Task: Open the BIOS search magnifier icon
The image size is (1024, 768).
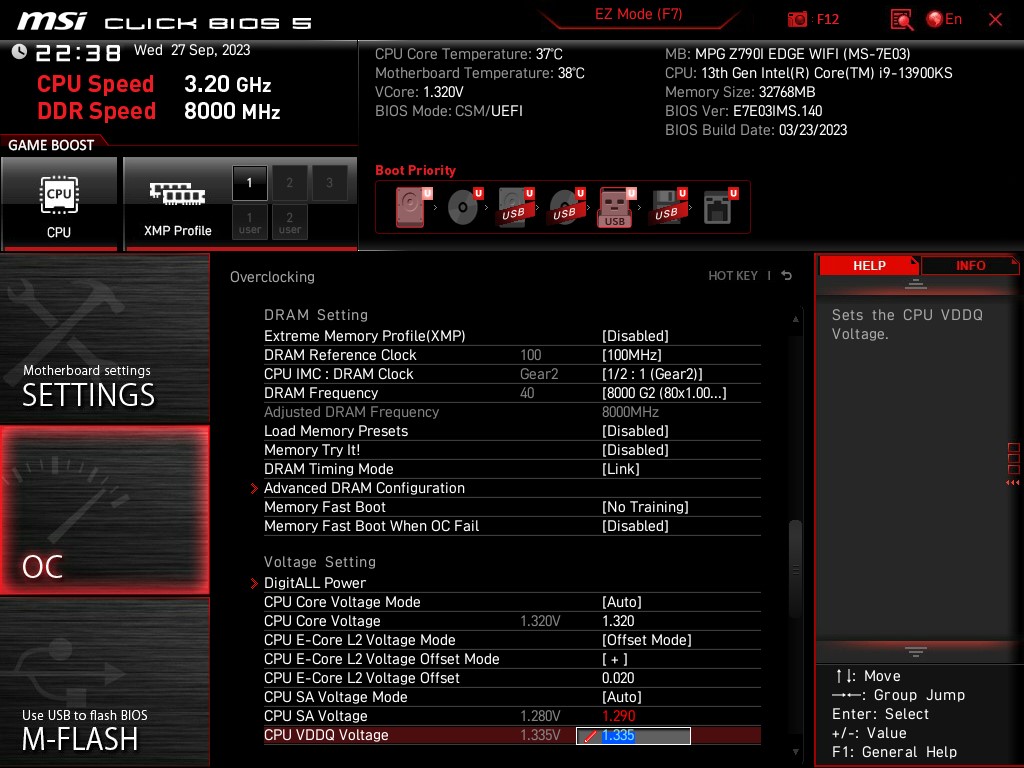Action: click(901, 19)
